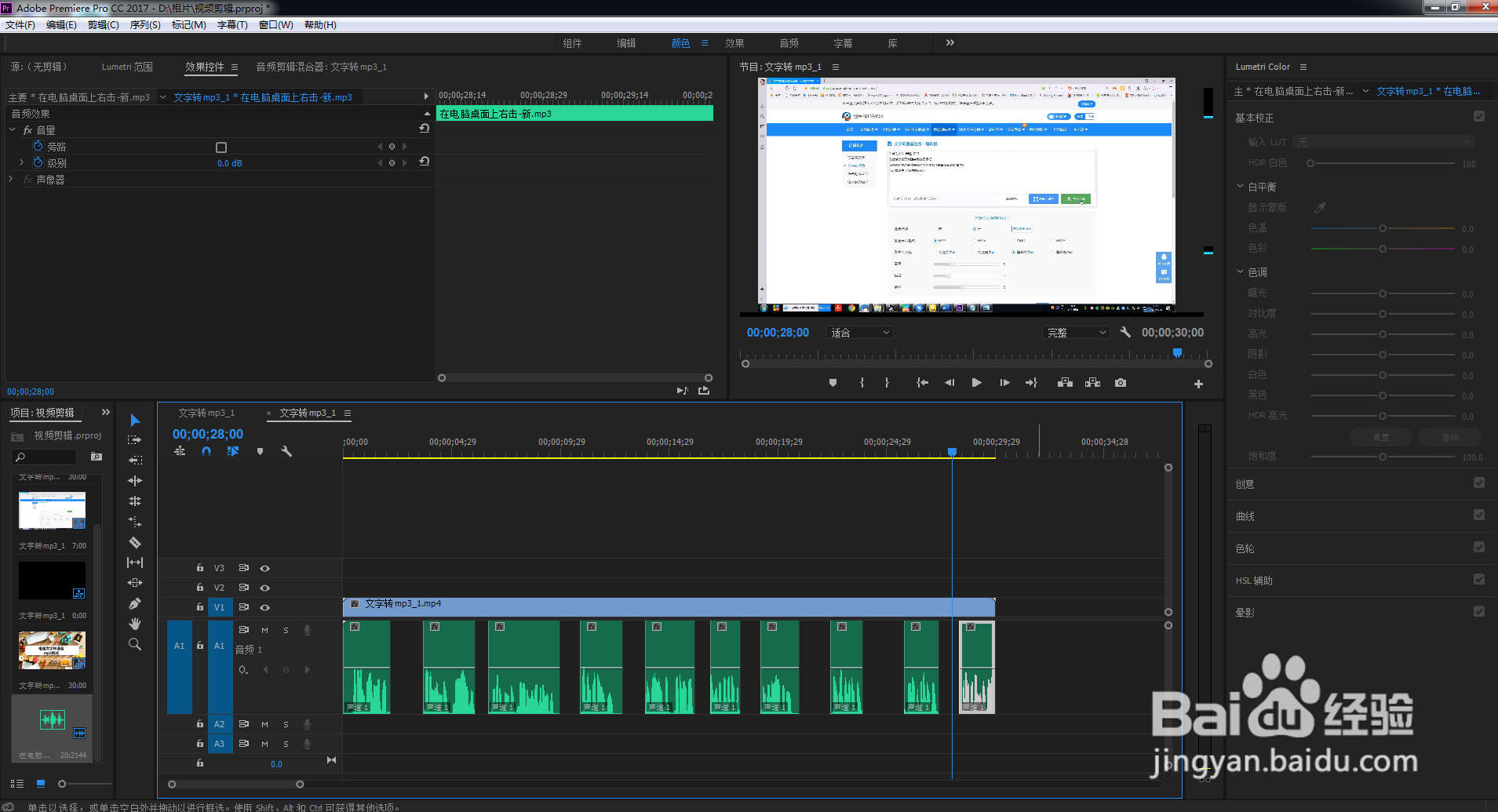The height and width of the screenshot is (812, 1498).
Task: Toggle timeline Snap magnet icon
Action: [x=206, y=451]
